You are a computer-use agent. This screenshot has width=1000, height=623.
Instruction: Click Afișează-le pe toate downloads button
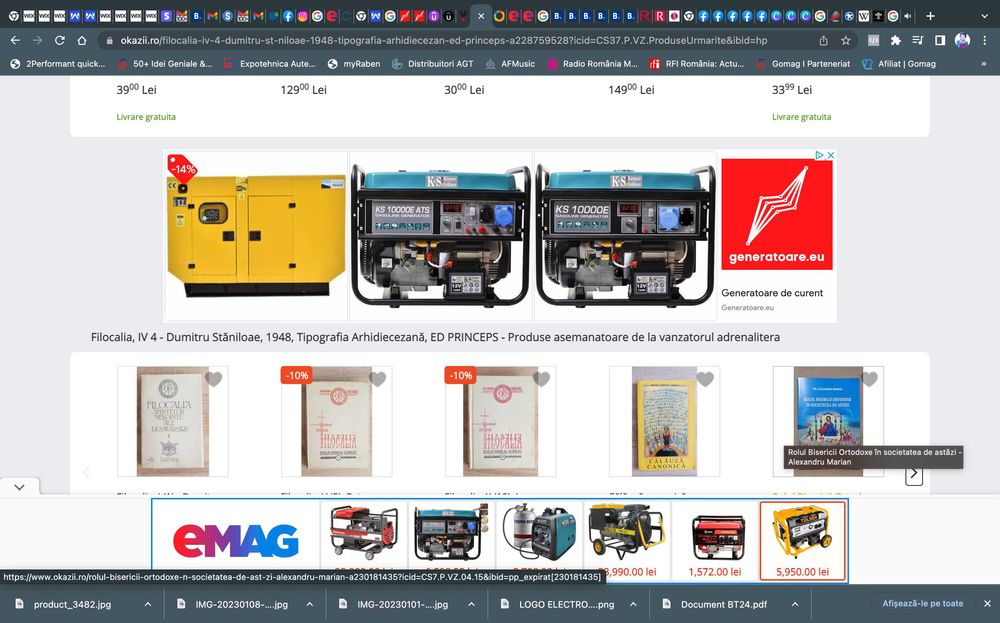coord(923,603)
